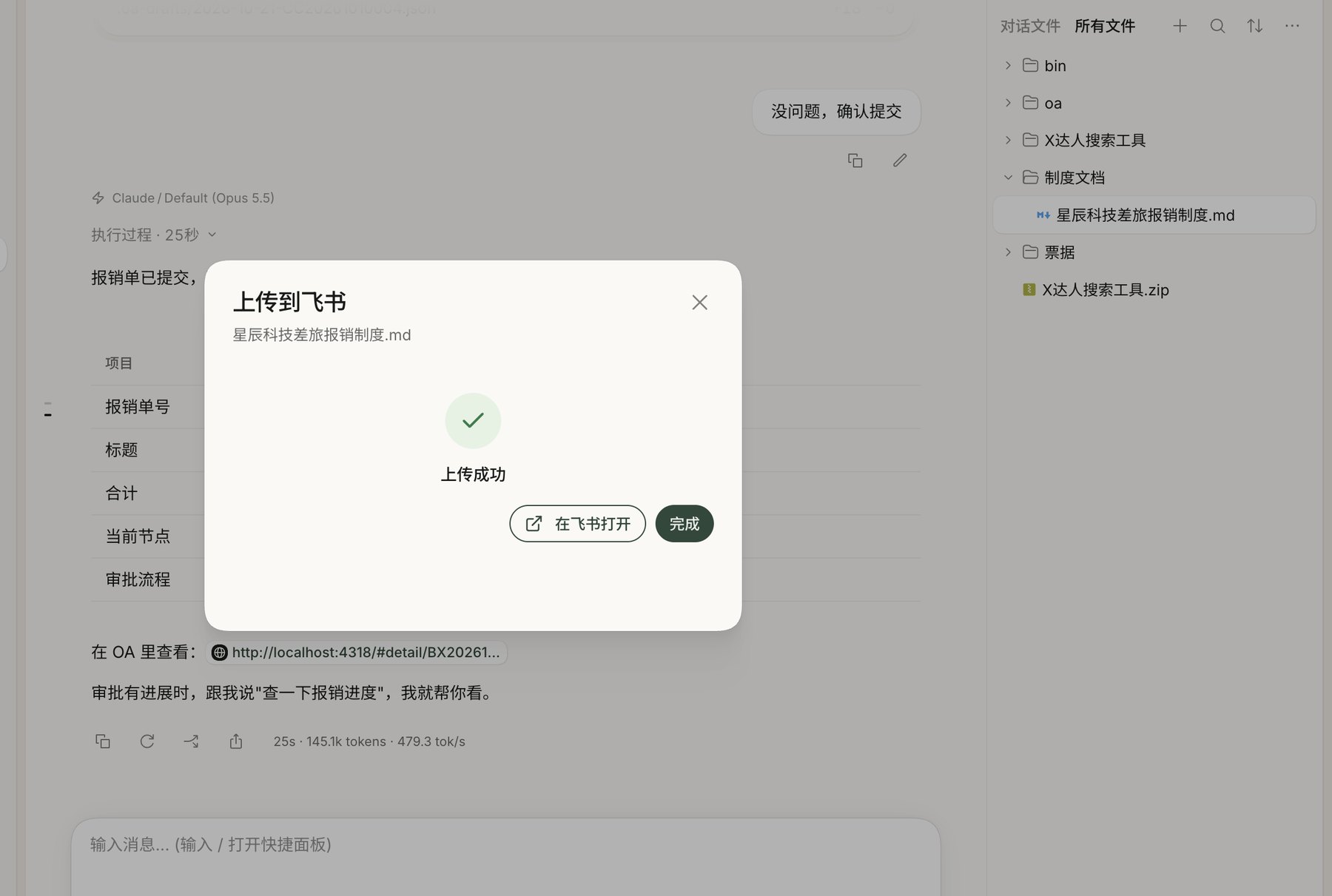Viewport: 1332px width, 896px height.
Task: Switch to the 对话文件 tab
Action: (1030, 26)
